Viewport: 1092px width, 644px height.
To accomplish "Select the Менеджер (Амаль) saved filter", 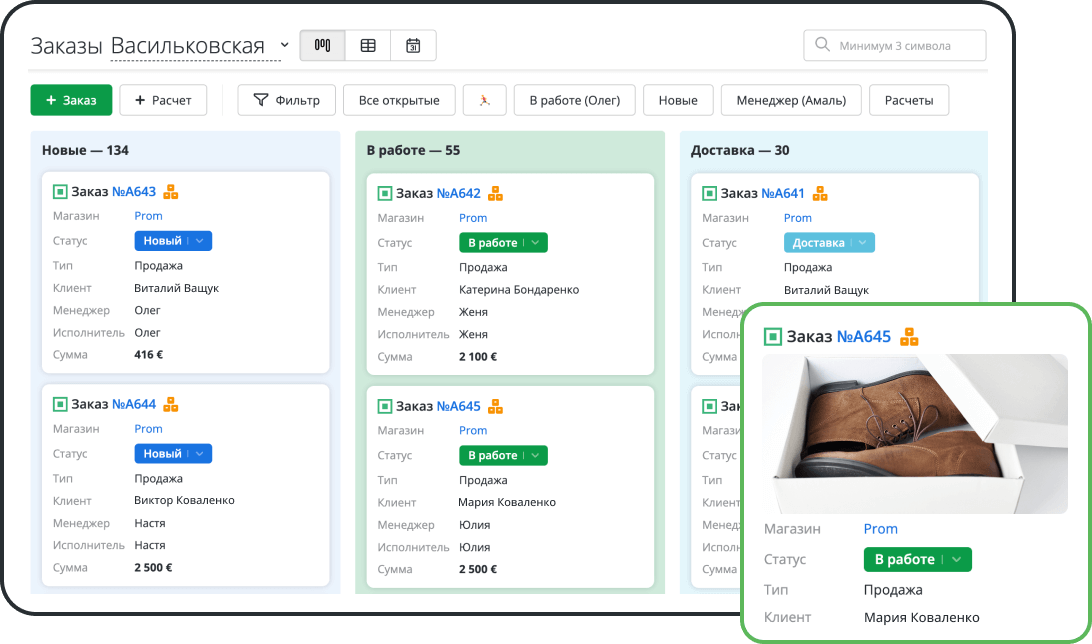I will [791, 100].
